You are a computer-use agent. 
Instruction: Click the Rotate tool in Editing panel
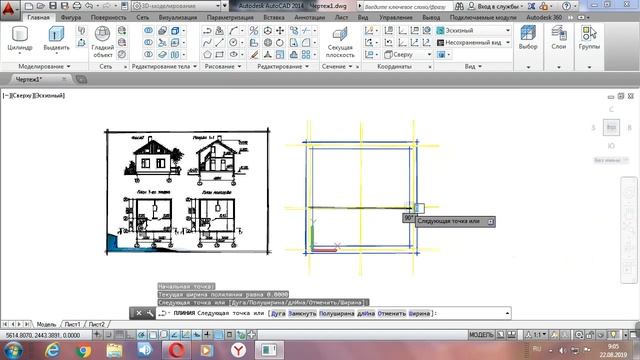(280, 42)
